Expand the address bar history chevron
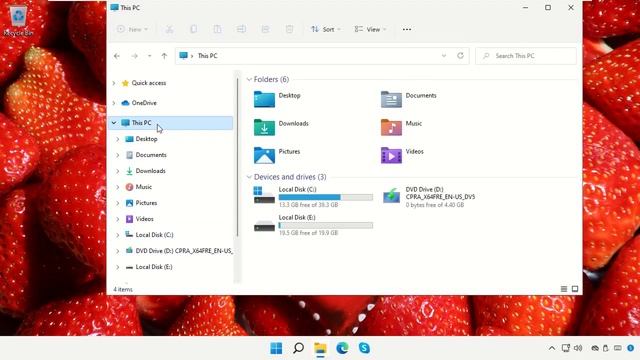 tap(444, 56)
